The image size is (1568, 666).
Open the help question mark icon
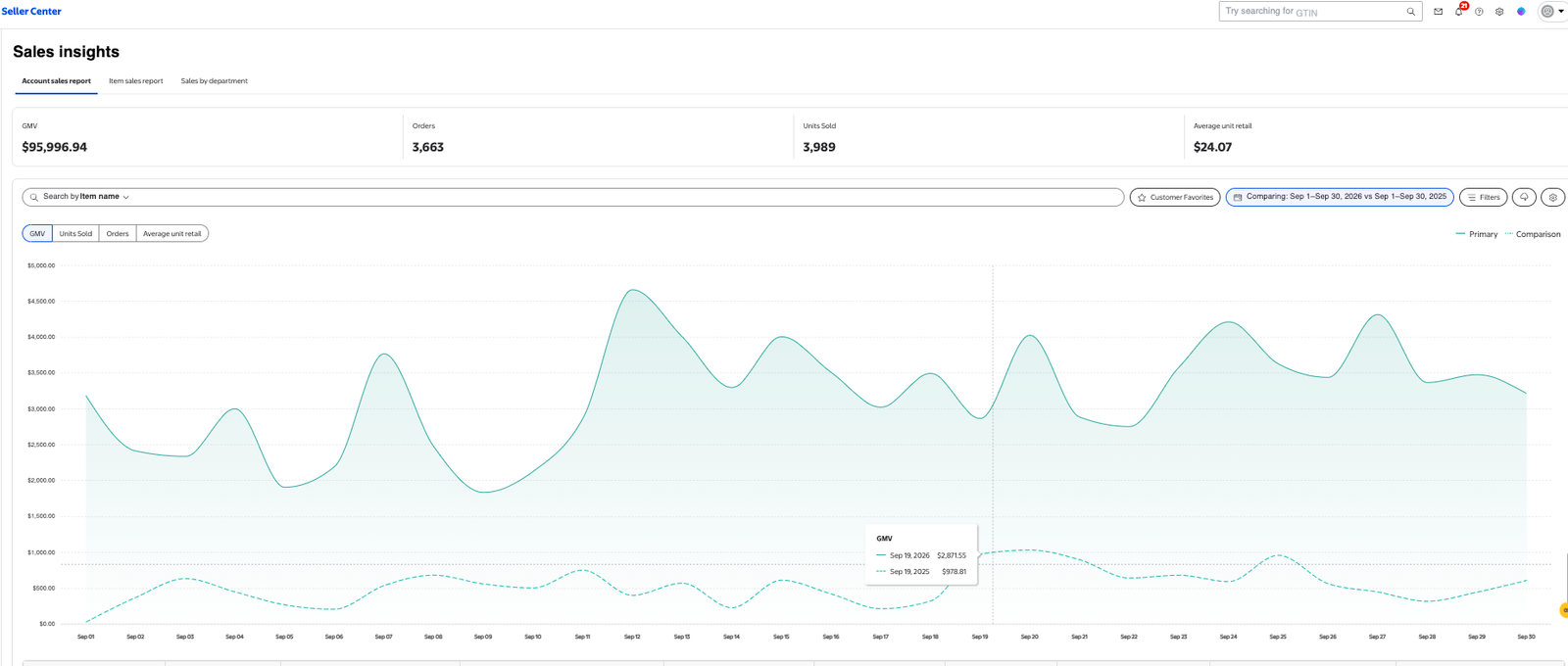(1479, 12)
